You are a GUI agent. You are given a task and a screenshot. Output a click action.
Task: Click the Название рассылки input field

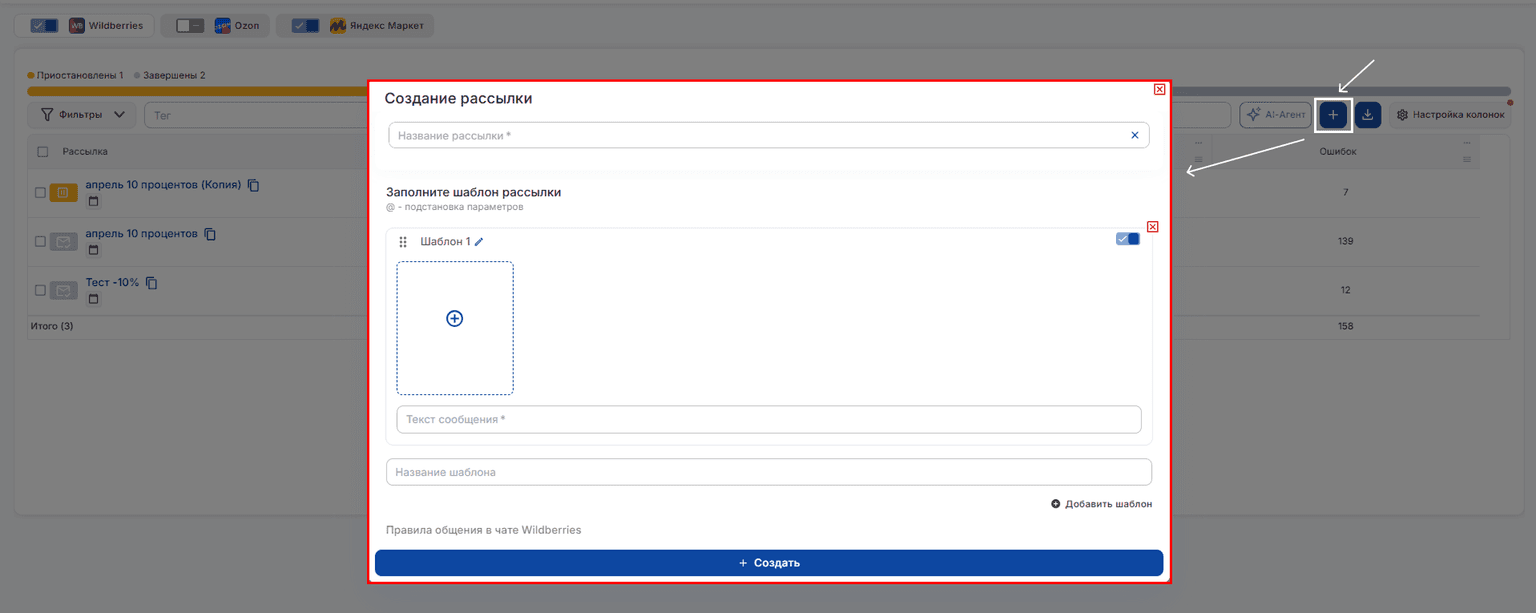[x=768, y=135]
